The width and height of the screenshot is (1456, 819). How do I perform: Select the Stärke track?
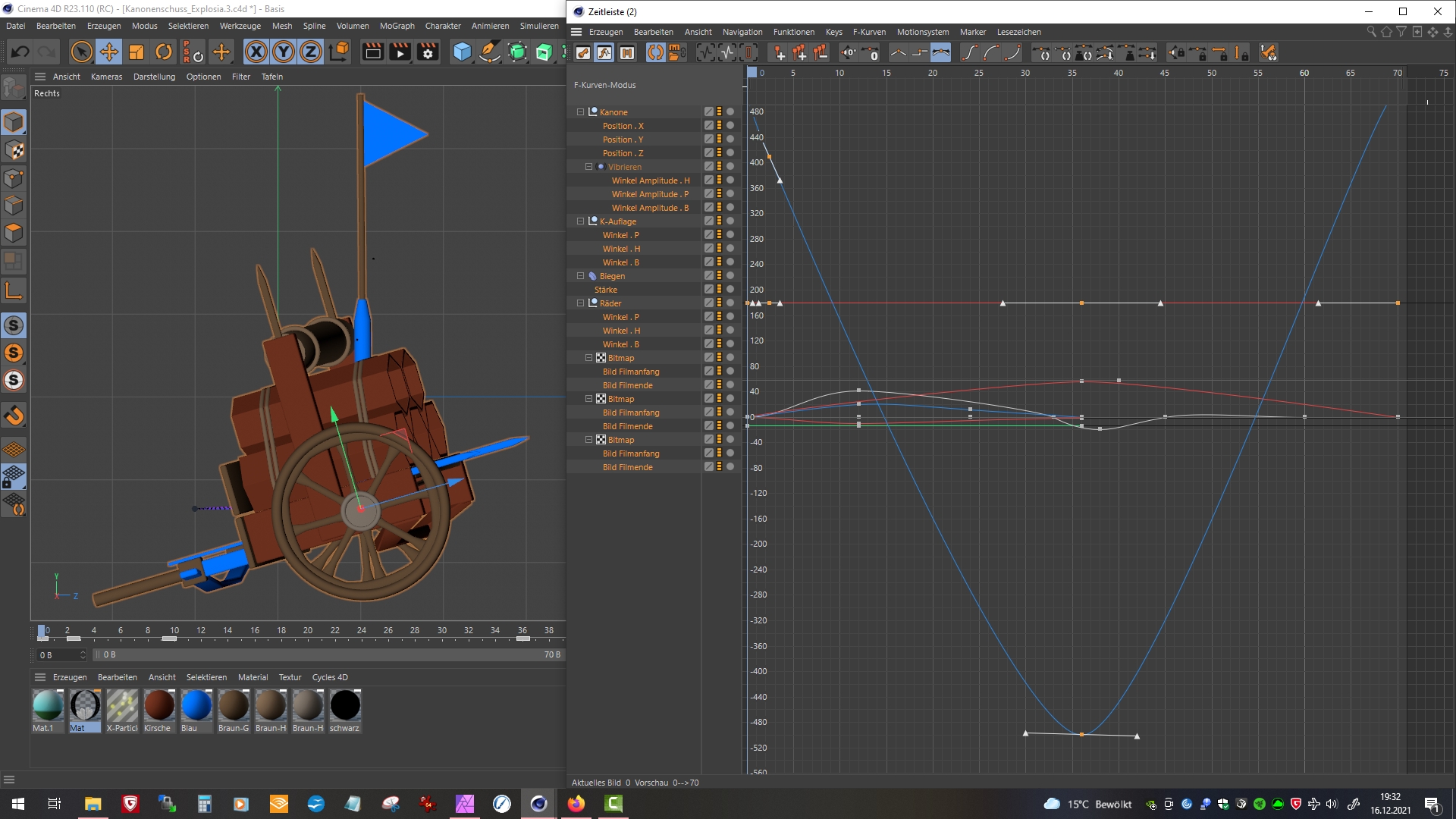click(x=606, y=290)
